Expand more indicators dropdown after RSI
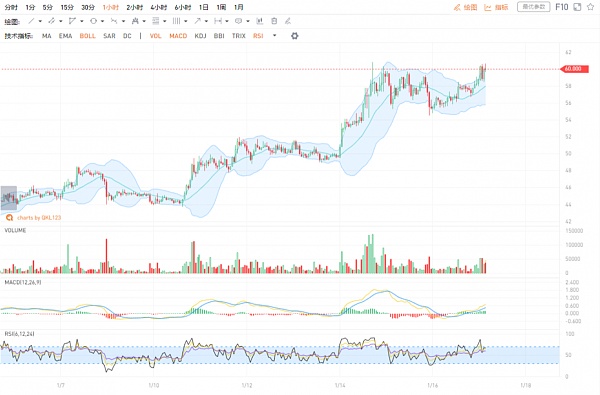The height and width of the screenshot is (395, 600). click(274, 36)
